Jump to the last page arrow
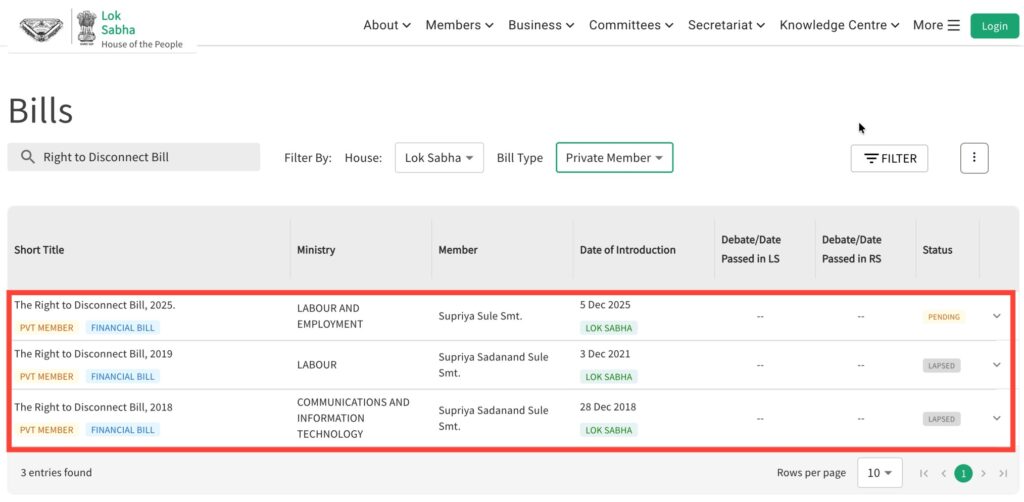 click(1003, 473)
